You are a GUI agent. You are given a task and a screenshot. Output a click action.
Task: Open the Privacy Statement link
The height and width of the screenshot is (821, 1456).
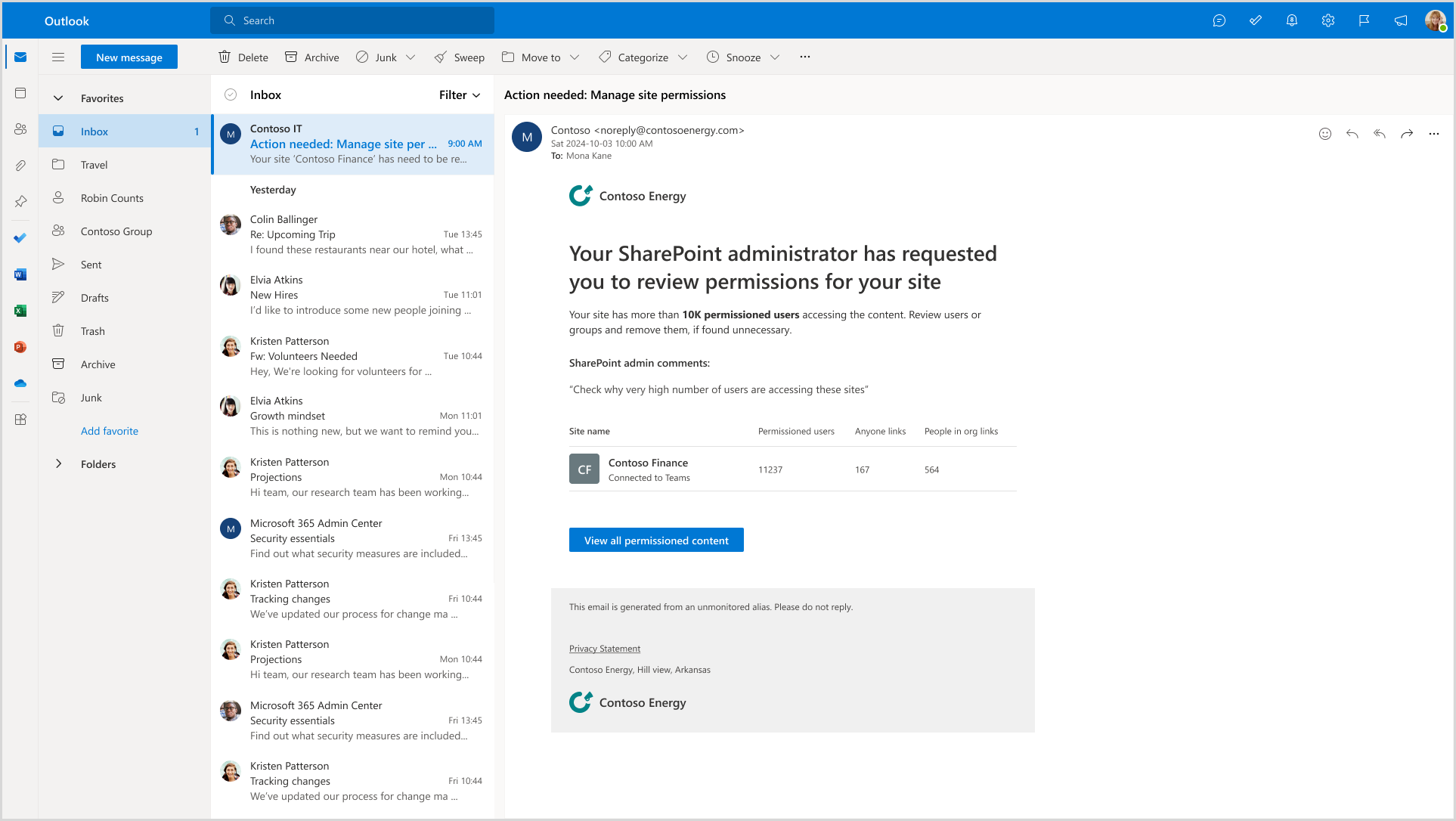pyautogui.click(x=604, y=648)
